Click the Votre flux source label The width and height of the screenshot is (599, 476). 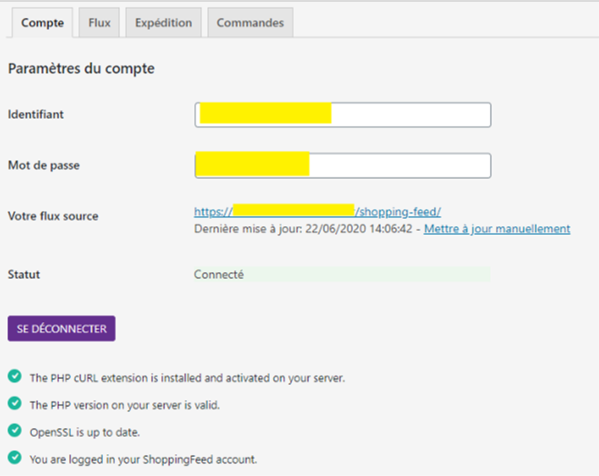pyautogui.click(x=53, y=216)
